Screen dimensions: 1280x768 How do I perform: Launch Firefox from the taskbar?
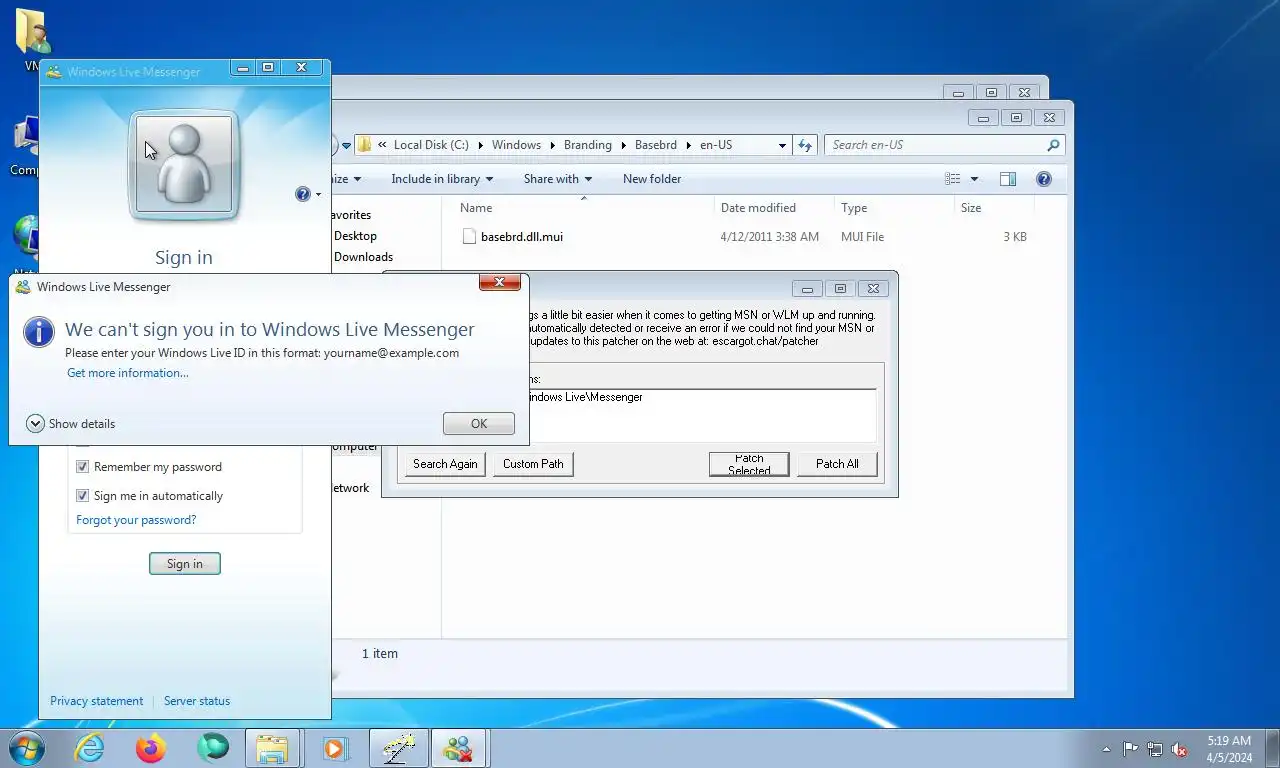click(x=151, y=748)
